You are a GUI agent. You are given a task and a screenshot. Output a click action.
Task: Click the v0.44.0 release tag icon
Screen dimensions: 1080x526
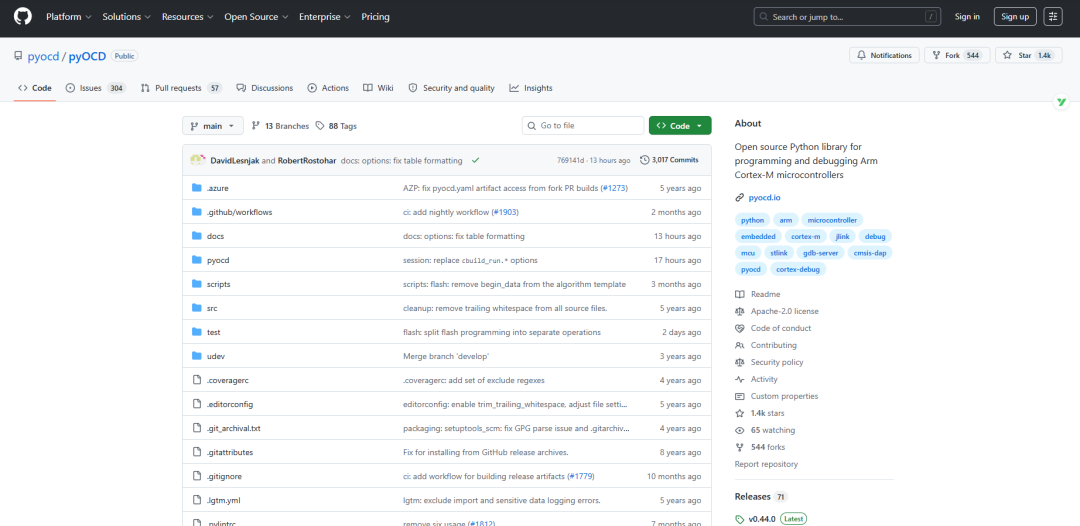740,519
